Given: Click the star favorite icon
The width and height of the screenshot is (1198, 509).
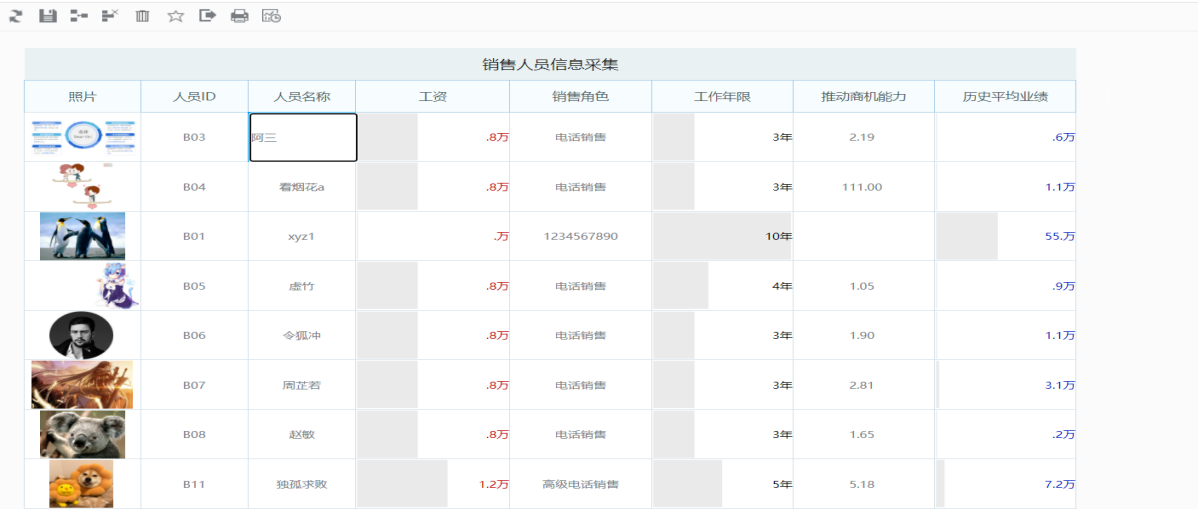Looking at the screenshot, I should [x=176, y=15].
